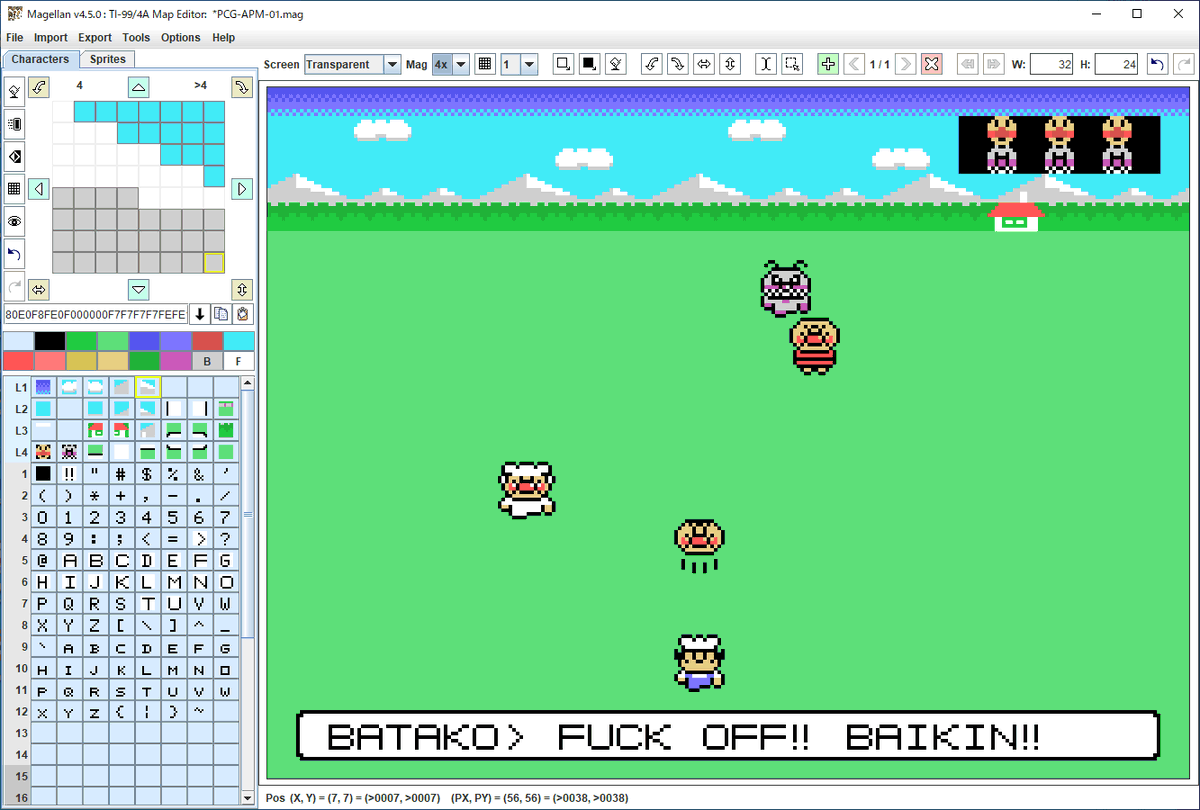Screen dimensions: 1200x810
Task: Select the dark yellow color swatch
Action: click(82, 360)
